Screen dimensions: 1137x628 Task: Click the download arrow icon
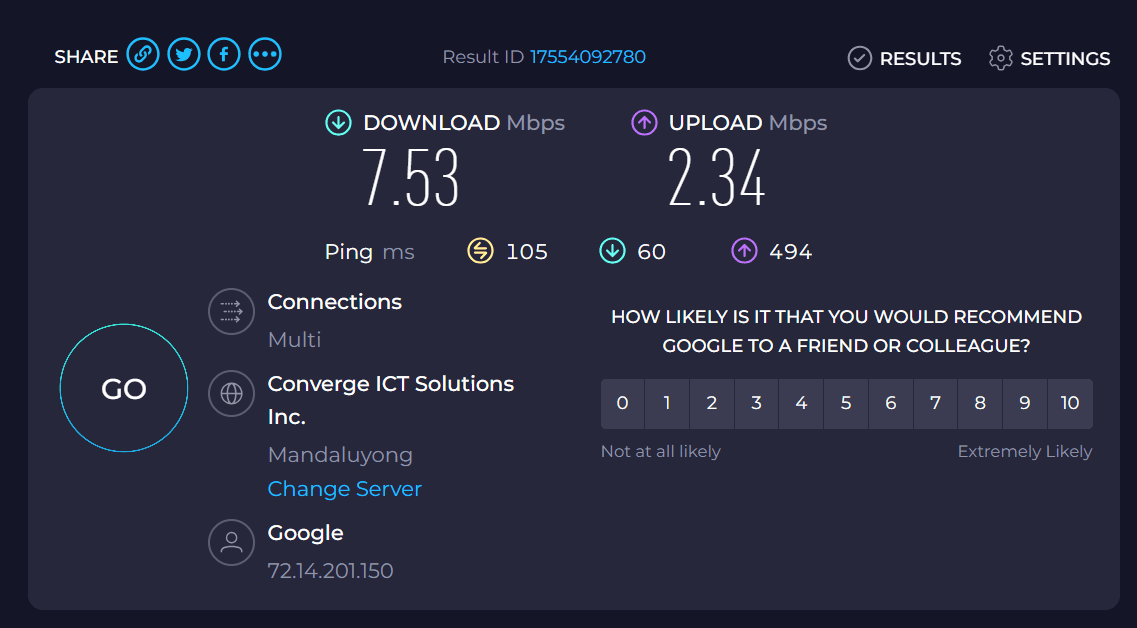coord(338,123)
